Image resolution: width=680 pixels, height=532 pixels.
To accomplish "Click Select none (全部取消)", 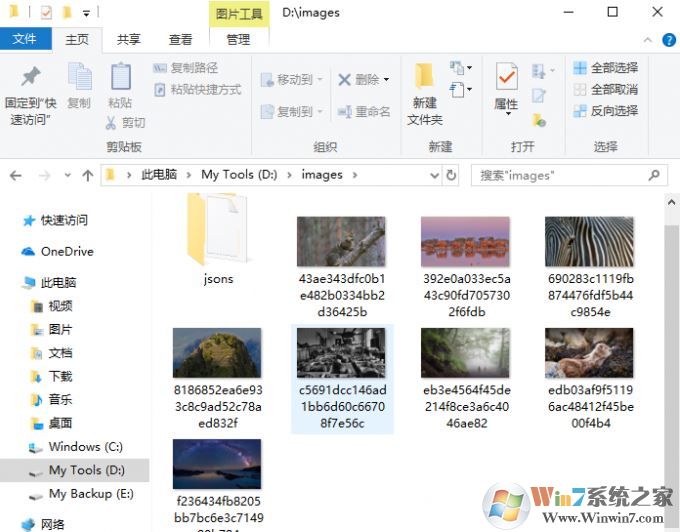I will pyautogui.click(x=605, y=90).
